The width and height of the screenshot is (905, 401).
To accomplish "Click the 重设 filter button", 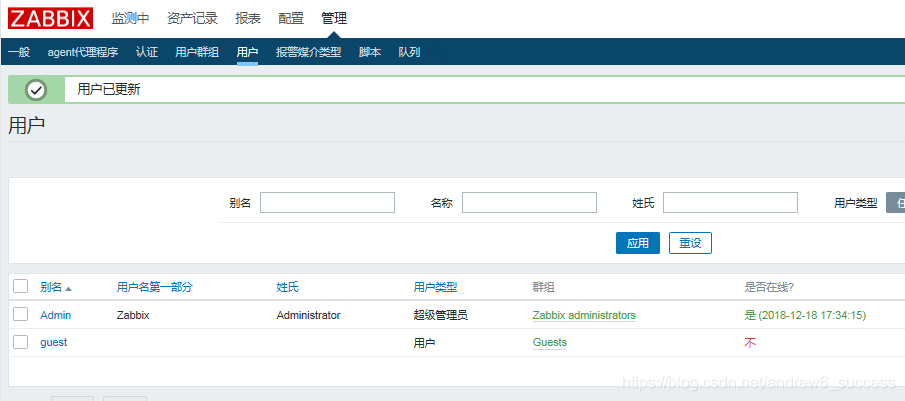I will click(690, 243).
